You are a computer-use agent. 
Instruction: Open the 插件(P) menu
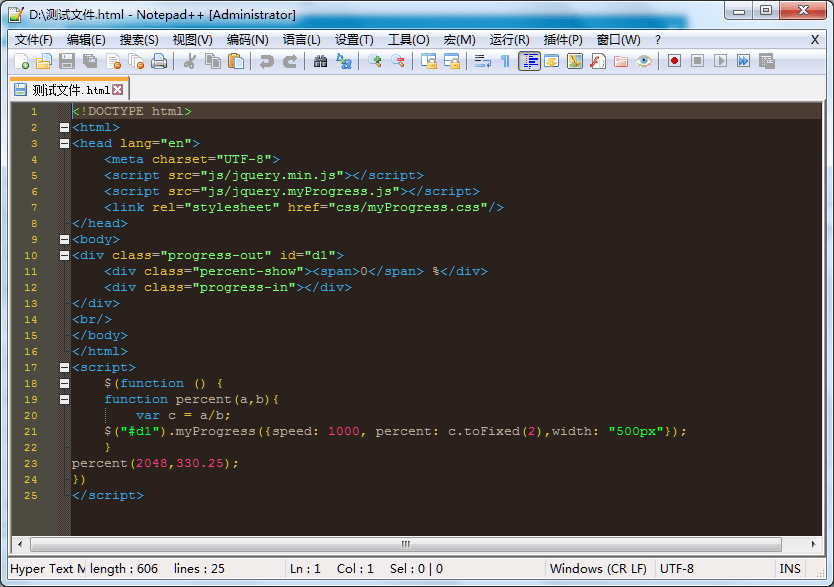coord(563,40)
